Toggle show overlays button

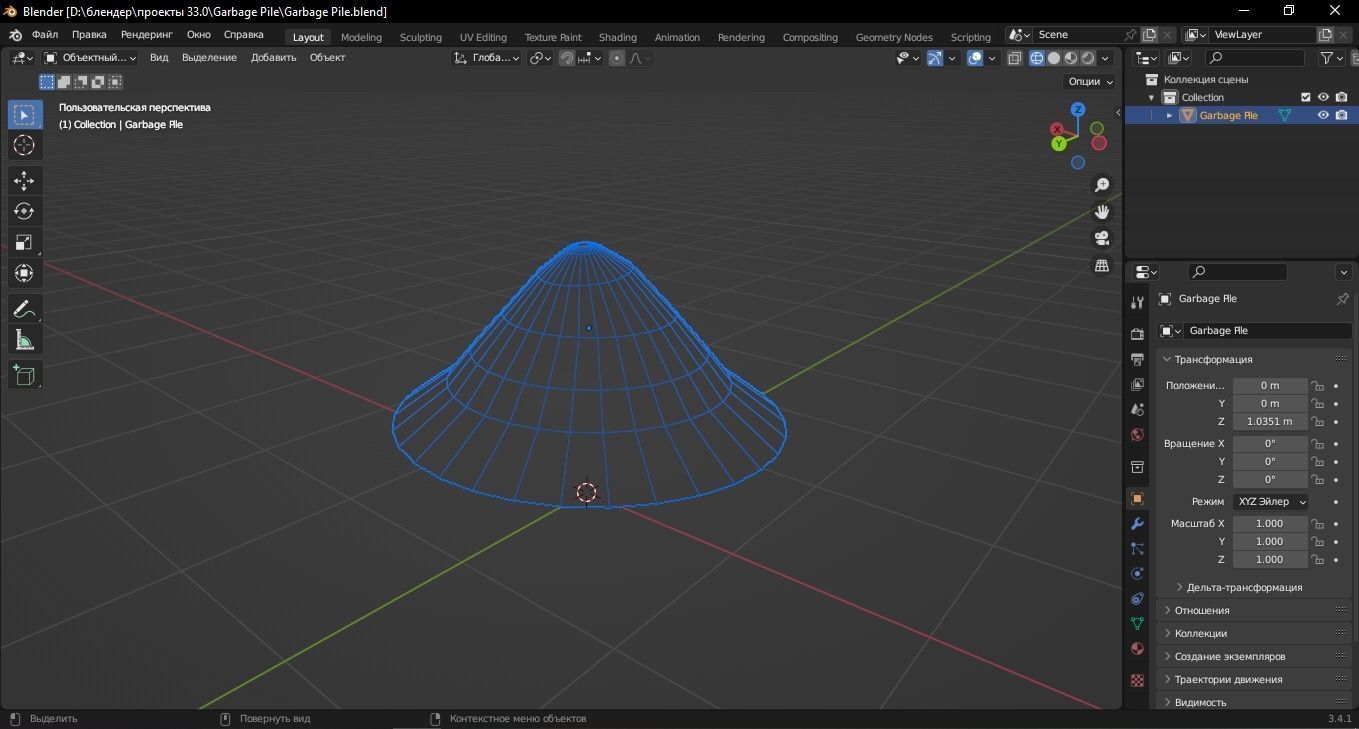coord(975,58)
